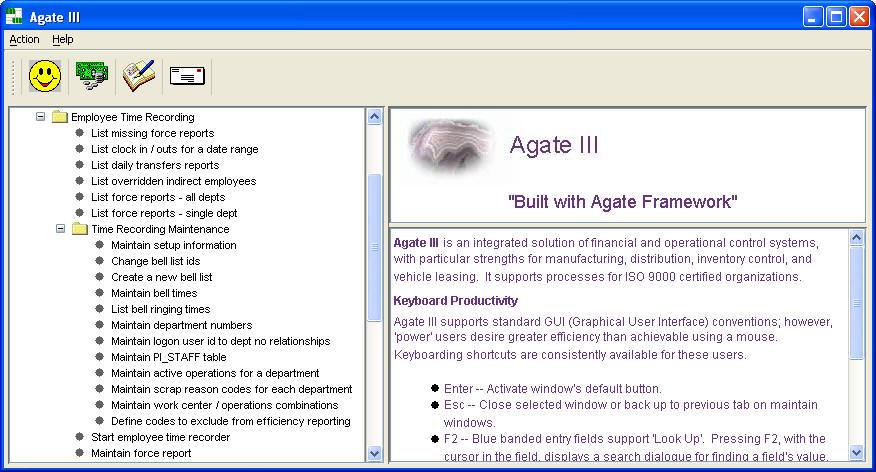The width and height of the screenshot is (876, 472).
Task: Open Maintain PI_STAFF table
Action: point(168,357)
